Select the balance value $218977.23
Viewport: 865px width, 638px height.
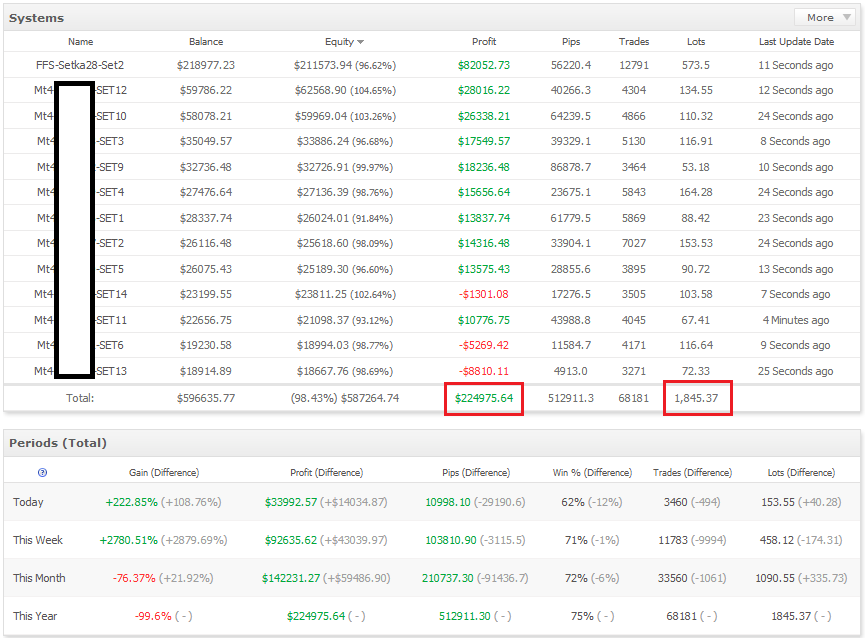tap(206, 65)
